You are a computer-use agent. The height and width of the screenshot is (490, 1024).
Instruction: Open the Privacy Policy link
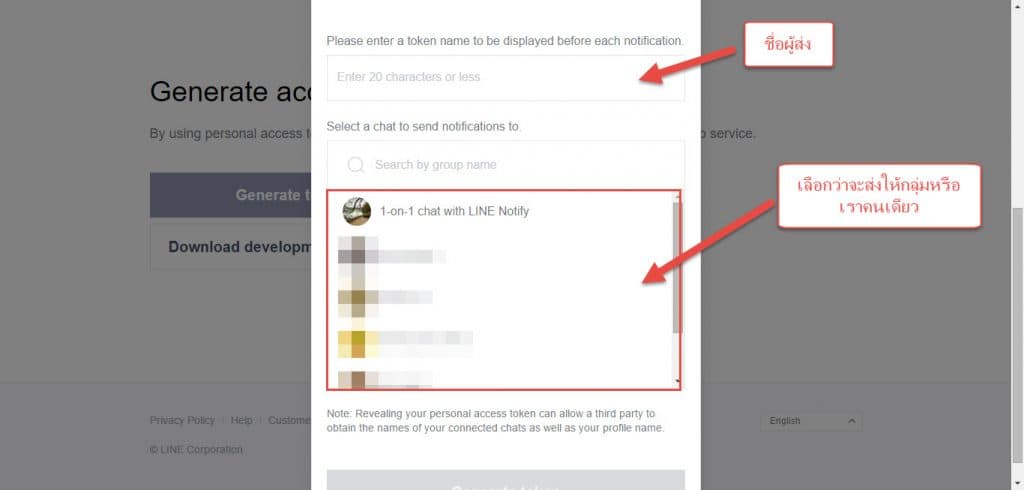point(182,420)
